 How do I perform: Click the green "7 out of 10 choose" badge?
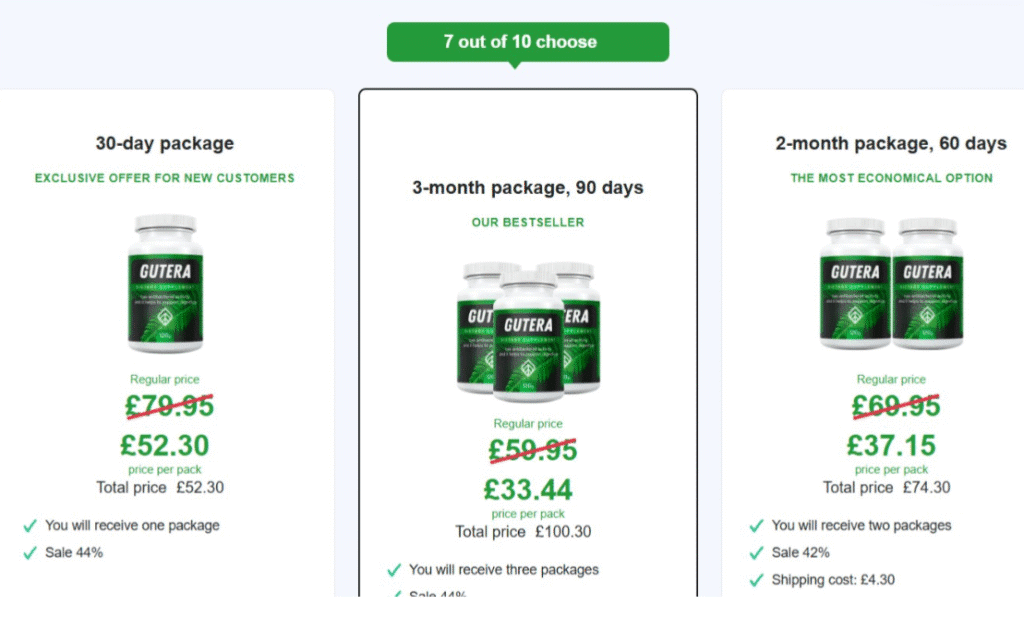click(527, 42)
